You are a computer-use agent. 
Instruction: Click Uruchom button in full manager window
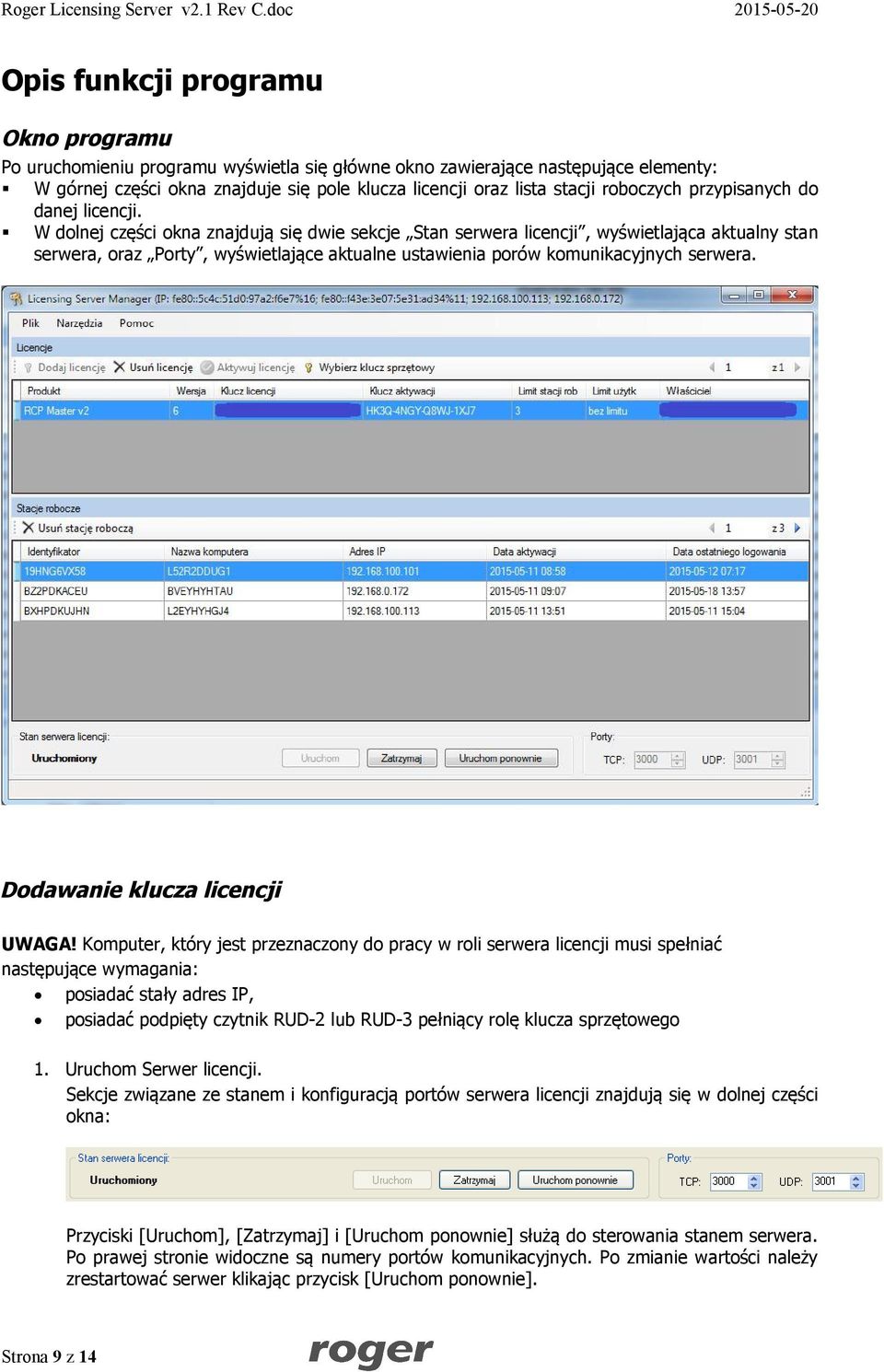click(320, 759)
